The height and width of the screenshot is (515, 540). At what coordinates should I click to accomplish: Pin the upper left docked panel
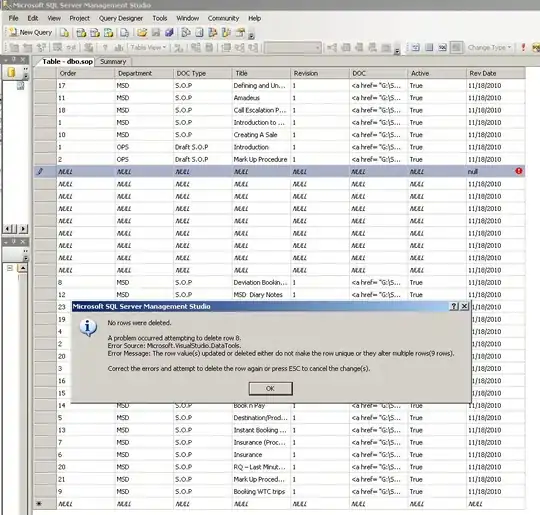[14, 60]
